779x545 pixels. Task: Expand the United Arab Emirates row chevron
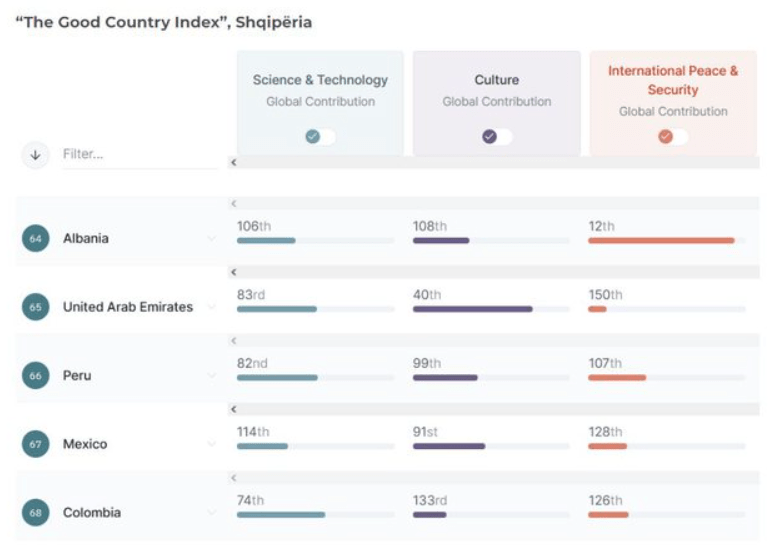[211, 307]
